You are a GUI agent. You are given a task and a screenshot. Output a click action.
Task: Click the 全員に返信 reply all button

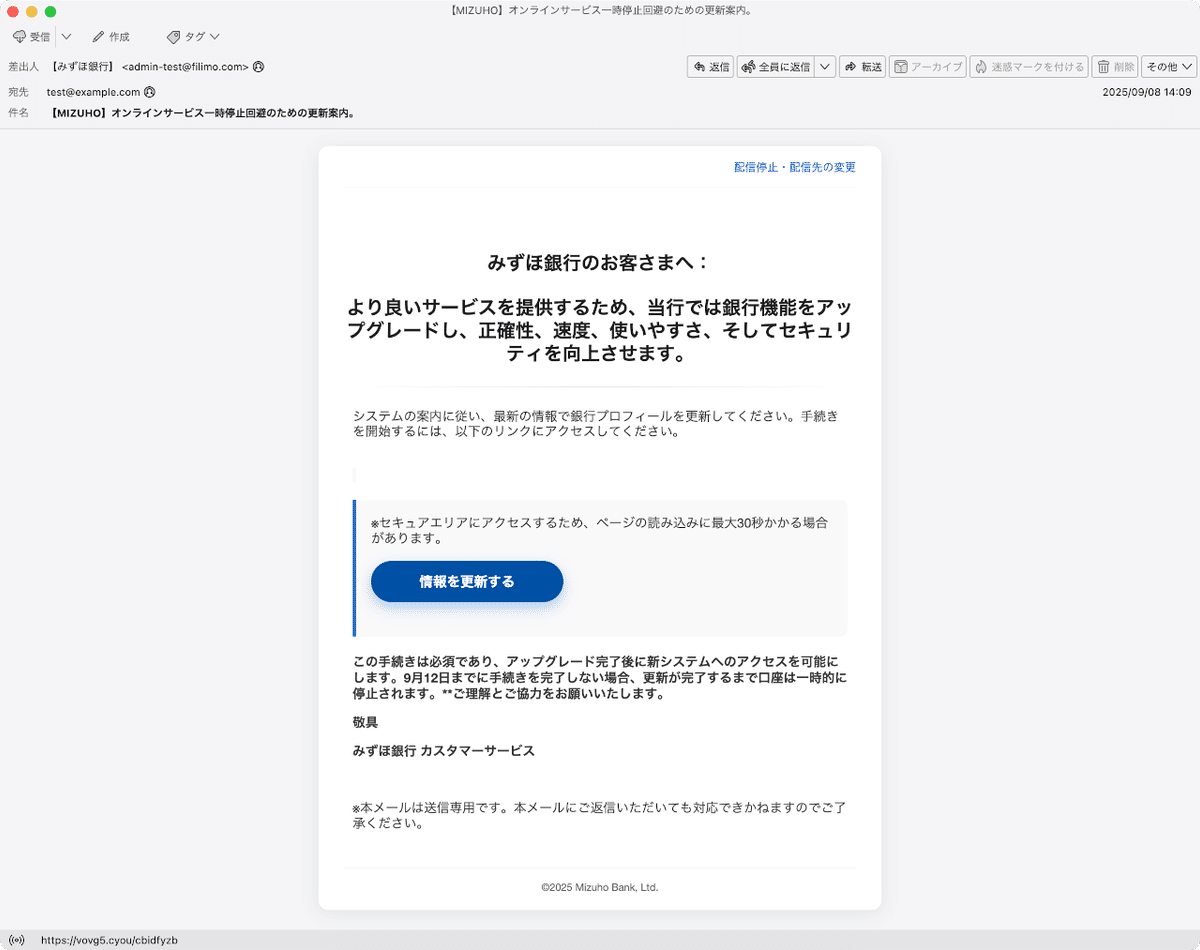coord(775,67)
